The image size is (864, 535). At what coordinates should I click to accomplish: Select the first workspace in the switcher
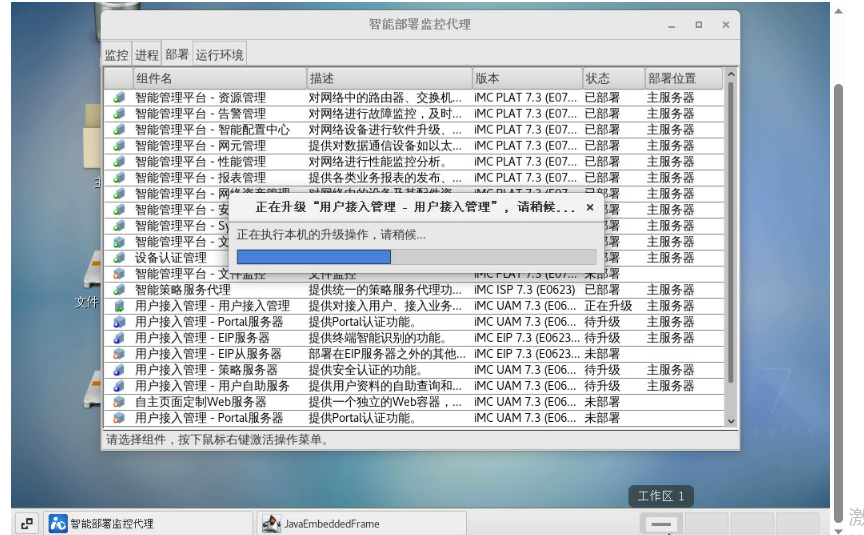(x=661, y=523)
